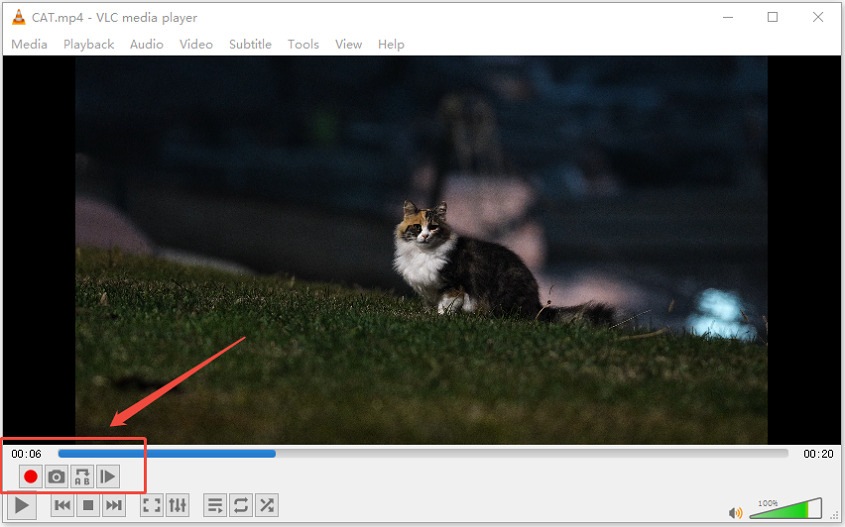
Task: Open the Media menu
Action: (29, 44)
